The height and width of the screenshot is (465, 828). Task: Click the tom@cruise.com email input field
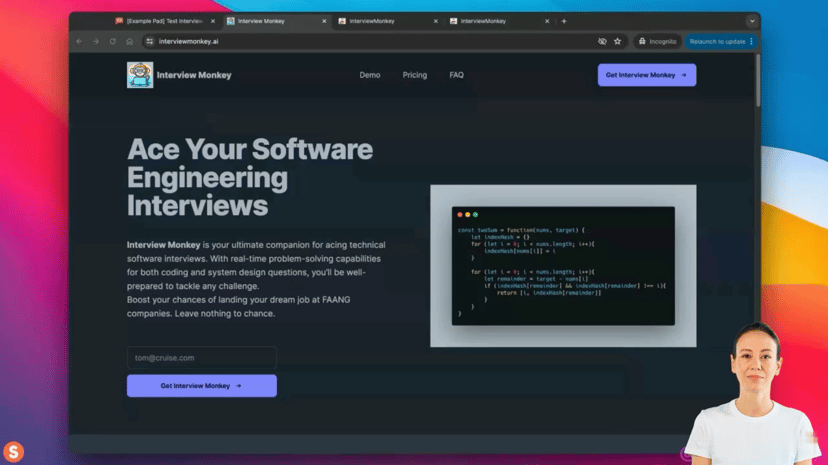pyautogui.click(x=202, y=358)
